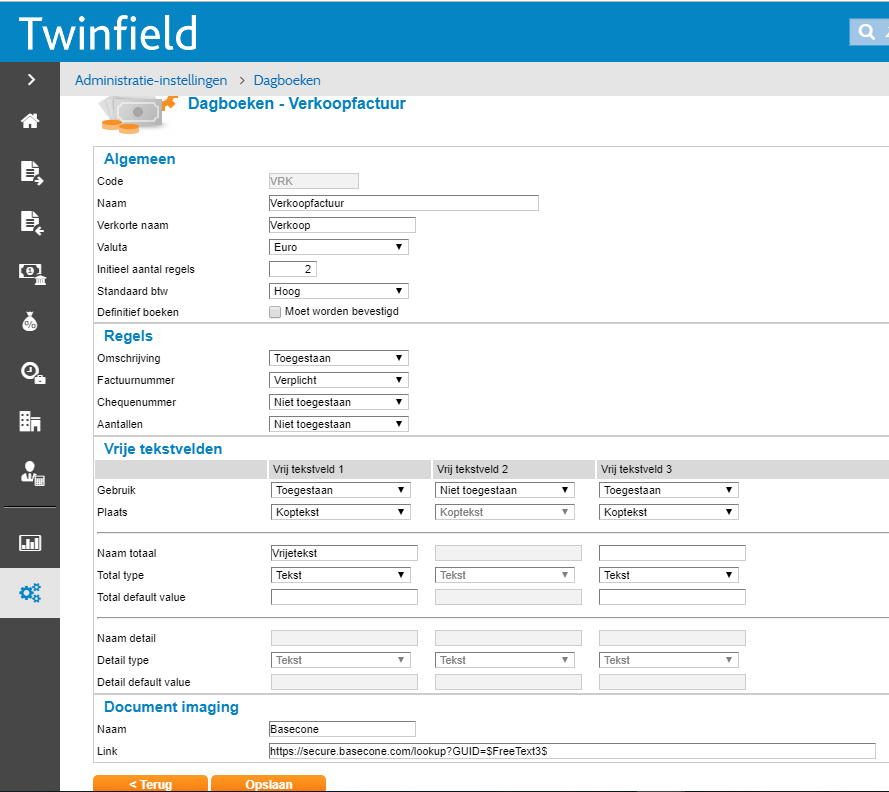Open the person with calculator sidebar icon
The width and height of the screenshot is (889, 792).
click(30, 473)
